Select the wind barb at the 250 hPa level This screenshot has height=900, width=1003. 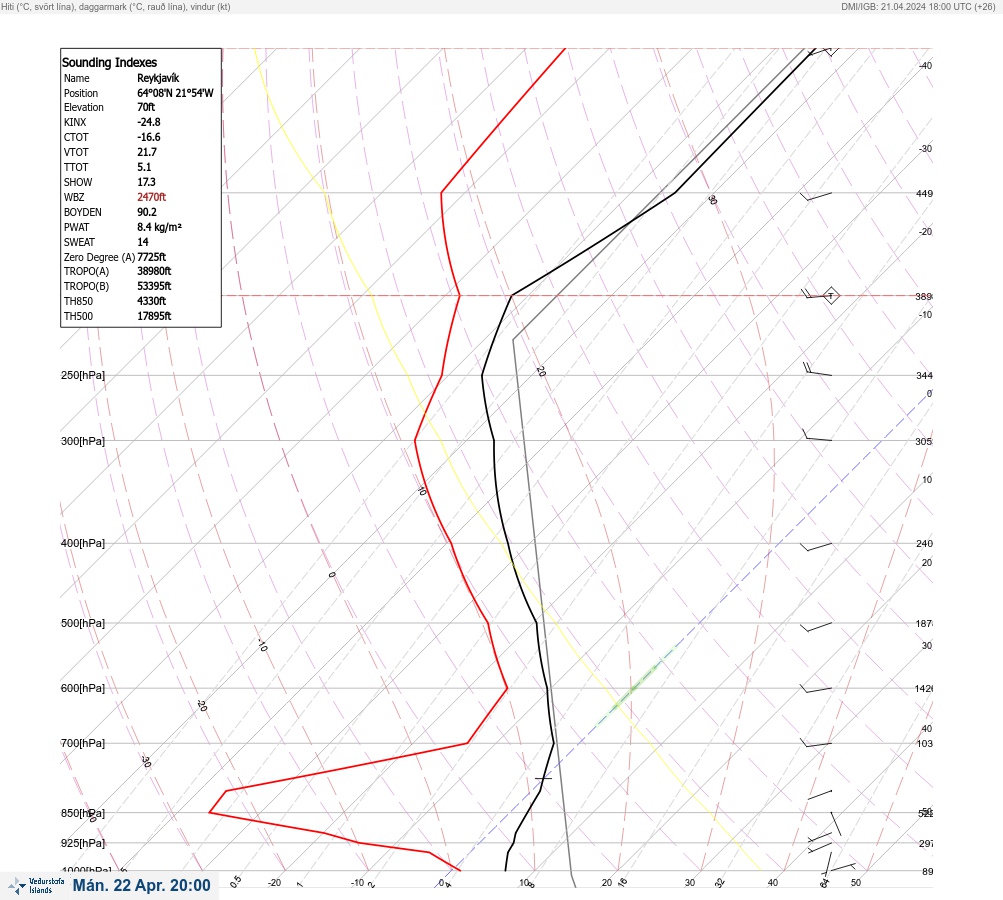817,370
